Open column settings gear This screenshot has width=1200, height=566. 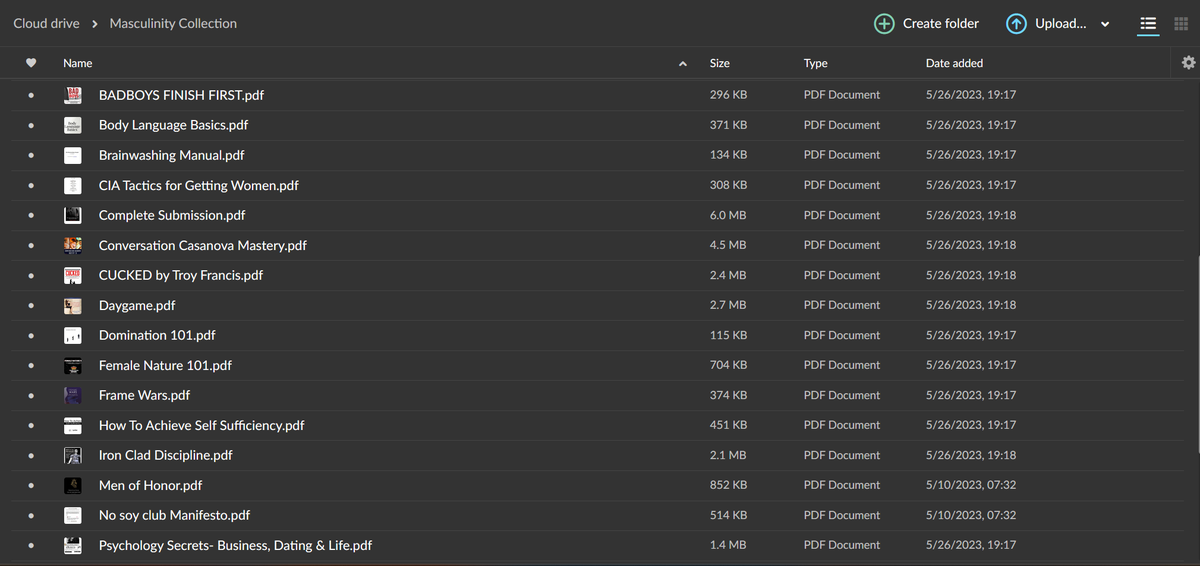tap(1188, 63)
